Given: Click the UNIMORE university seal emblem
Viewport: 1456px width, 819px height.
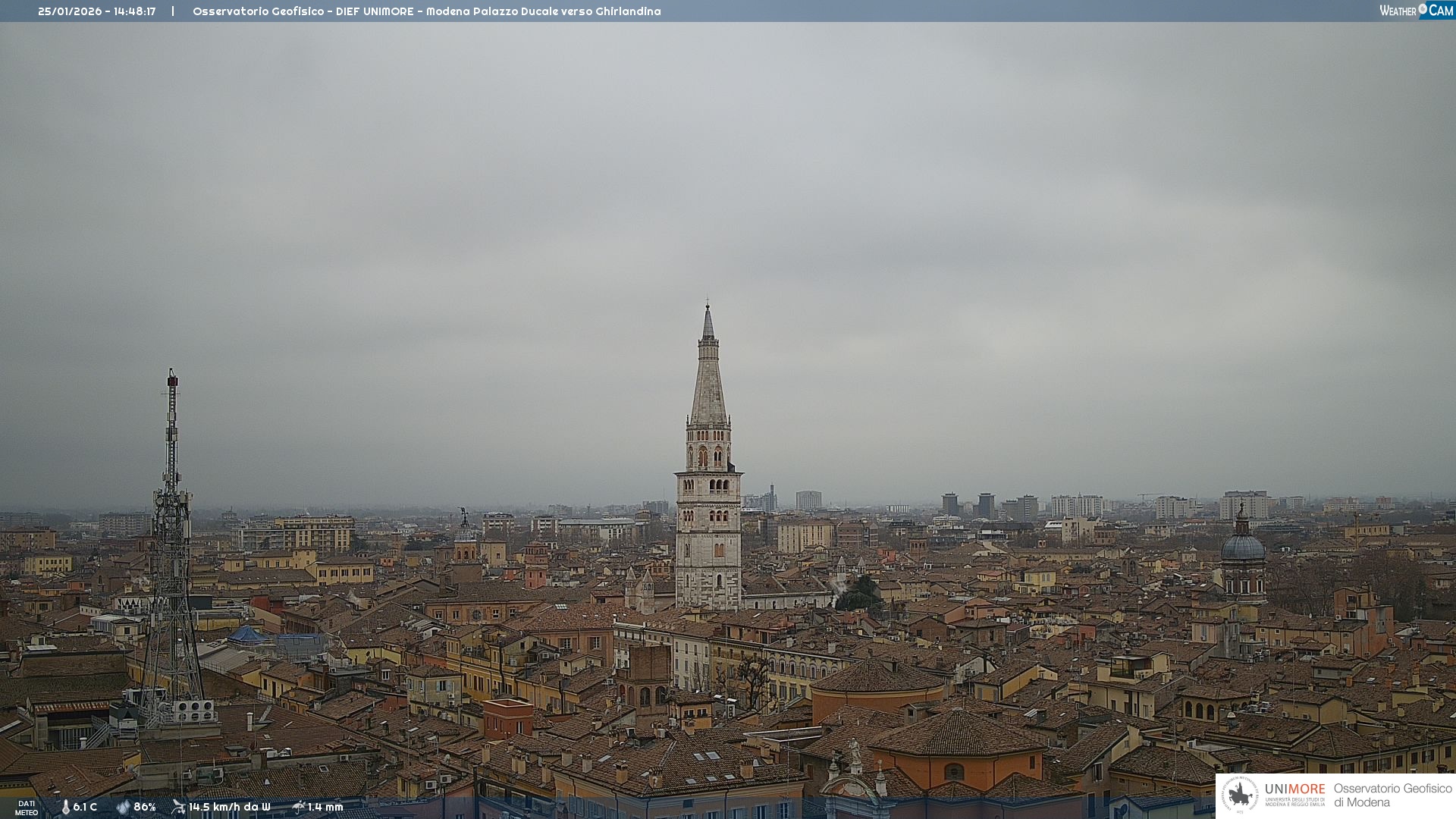Looking at the screenshot, I should pyautogui.click(x=1241, y=795).
